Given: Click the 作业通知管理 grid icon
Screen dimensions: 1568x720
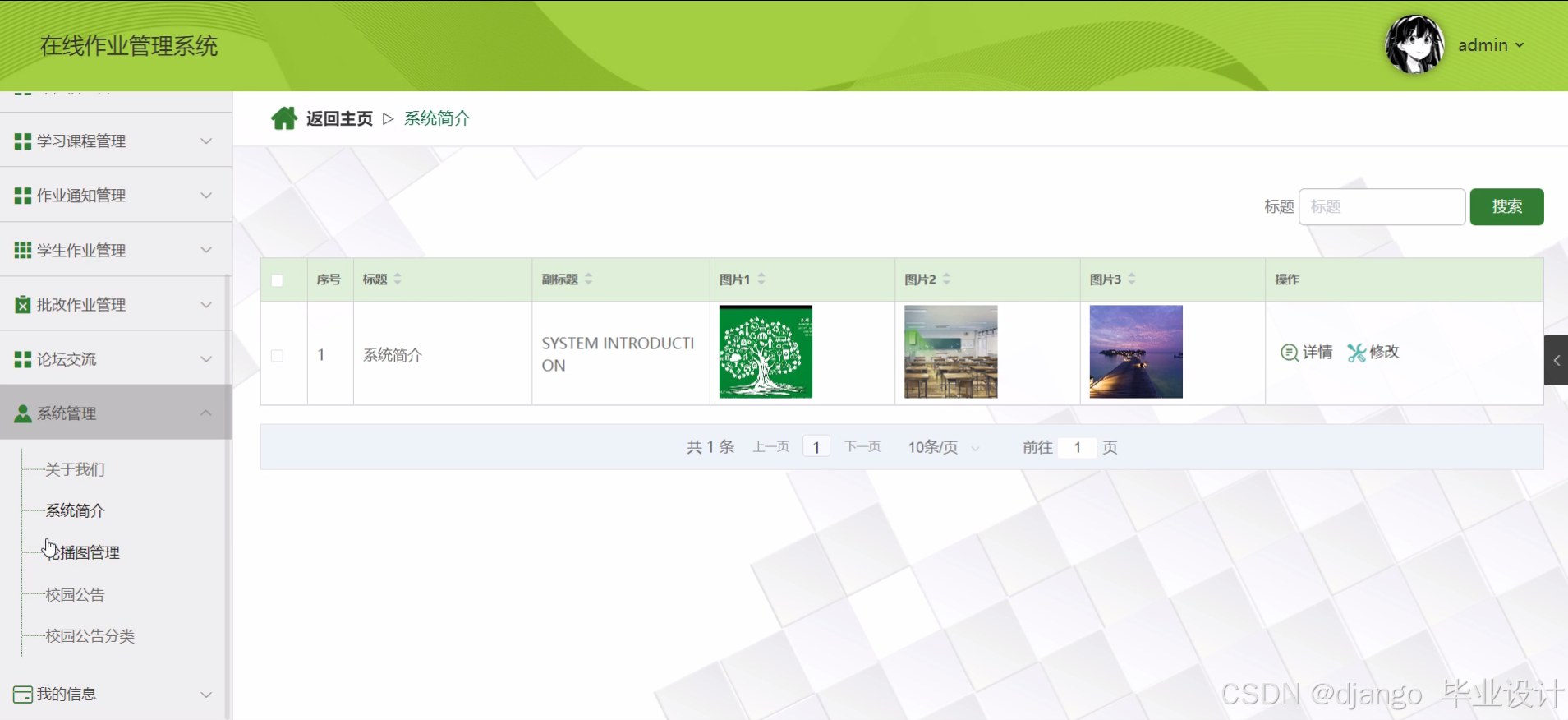Looking at the screenshot, I should (x=23, y=196).
